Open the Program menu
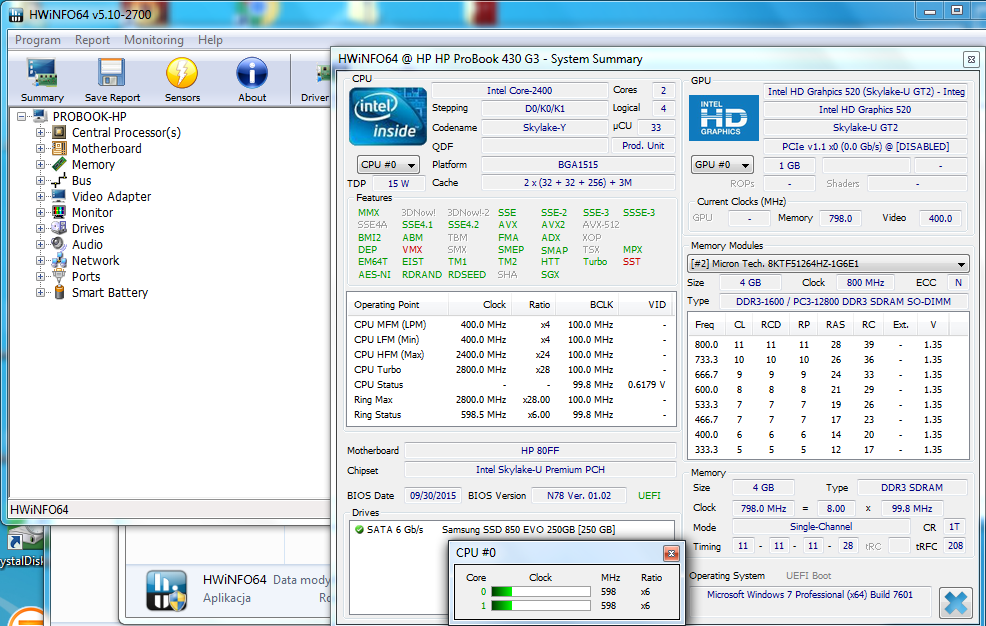The width and height of the screenshot is (986, 626). [38, 40]
